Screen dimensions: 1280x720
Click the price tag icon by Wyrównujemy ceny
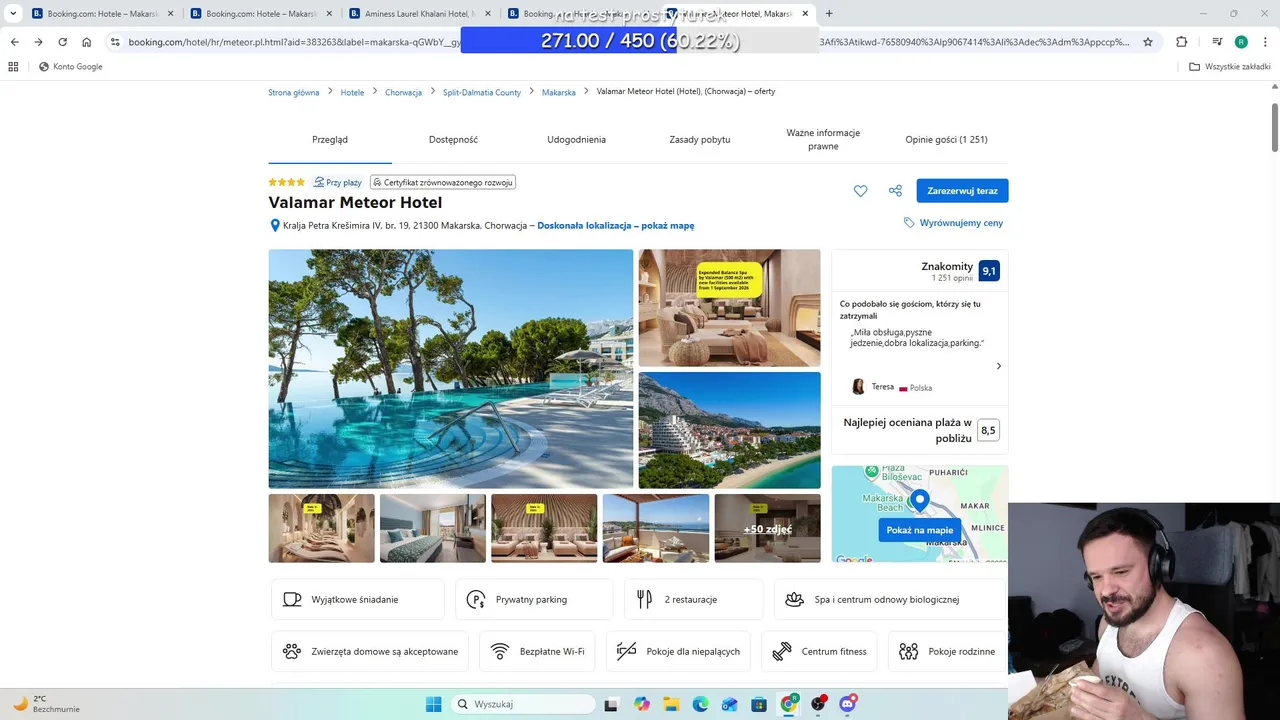909,223
